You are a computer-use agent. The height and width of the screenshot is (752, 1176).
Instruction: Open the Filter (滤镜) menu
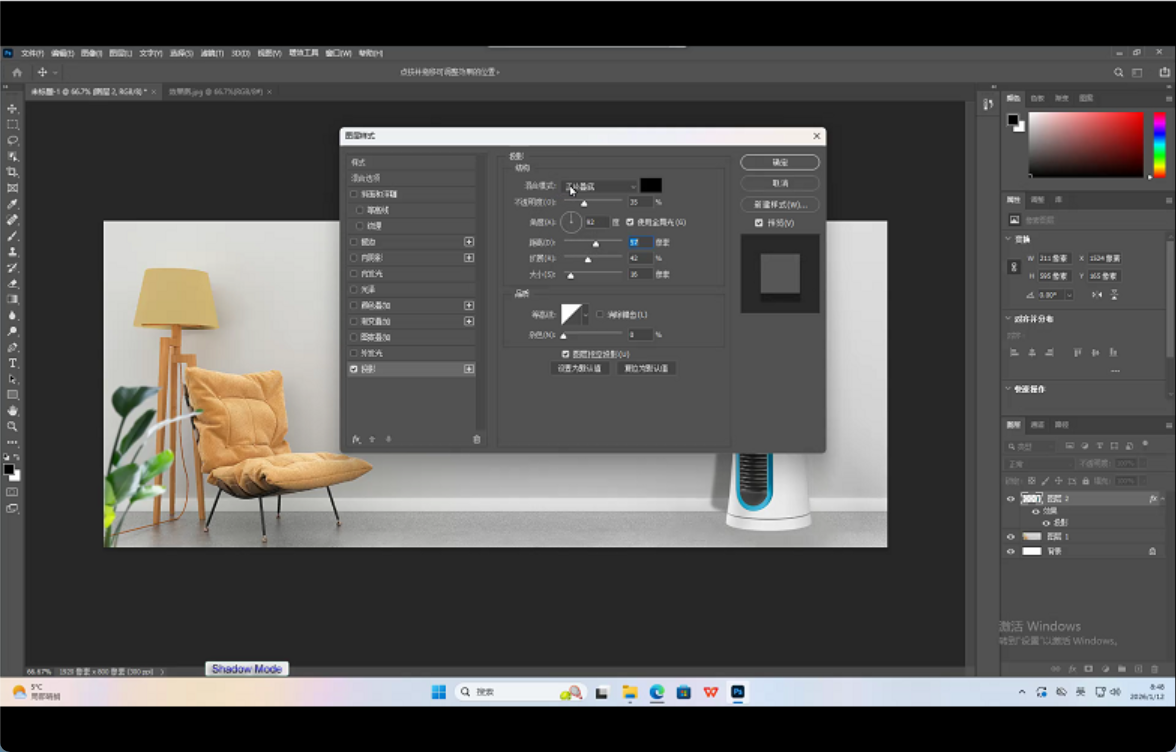[x=211, y=53]
